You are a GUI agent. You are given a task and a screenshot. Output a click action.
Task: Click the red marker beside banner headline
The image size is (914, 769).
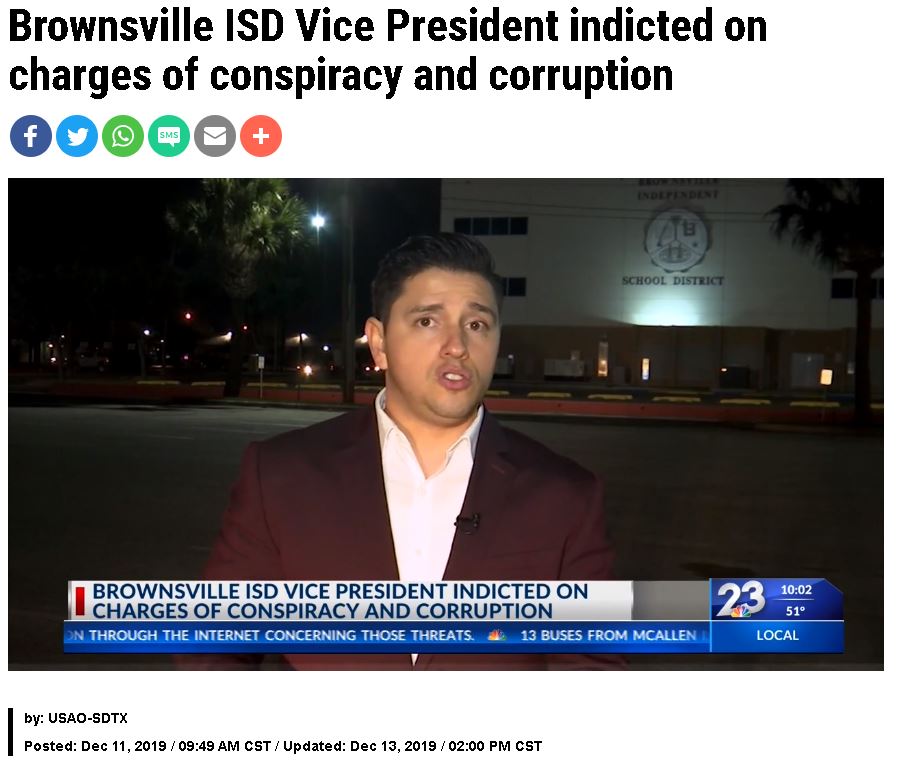(x=80, y=601)
